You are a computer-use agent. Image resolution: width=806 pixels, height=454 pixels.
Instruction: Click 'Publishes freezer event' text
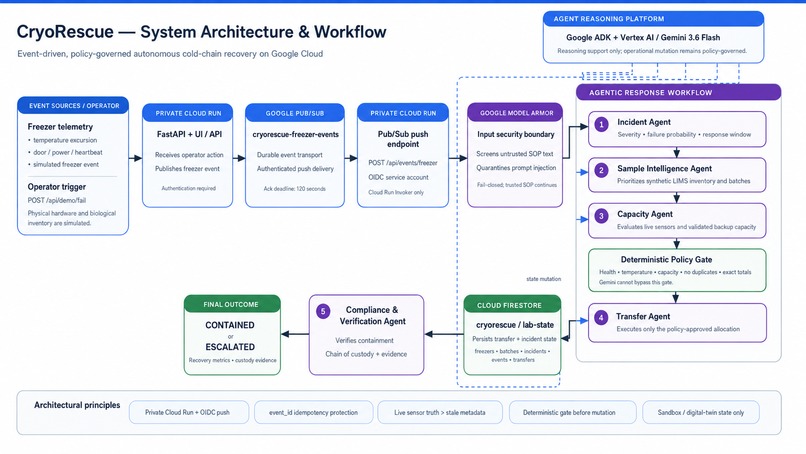187,169
